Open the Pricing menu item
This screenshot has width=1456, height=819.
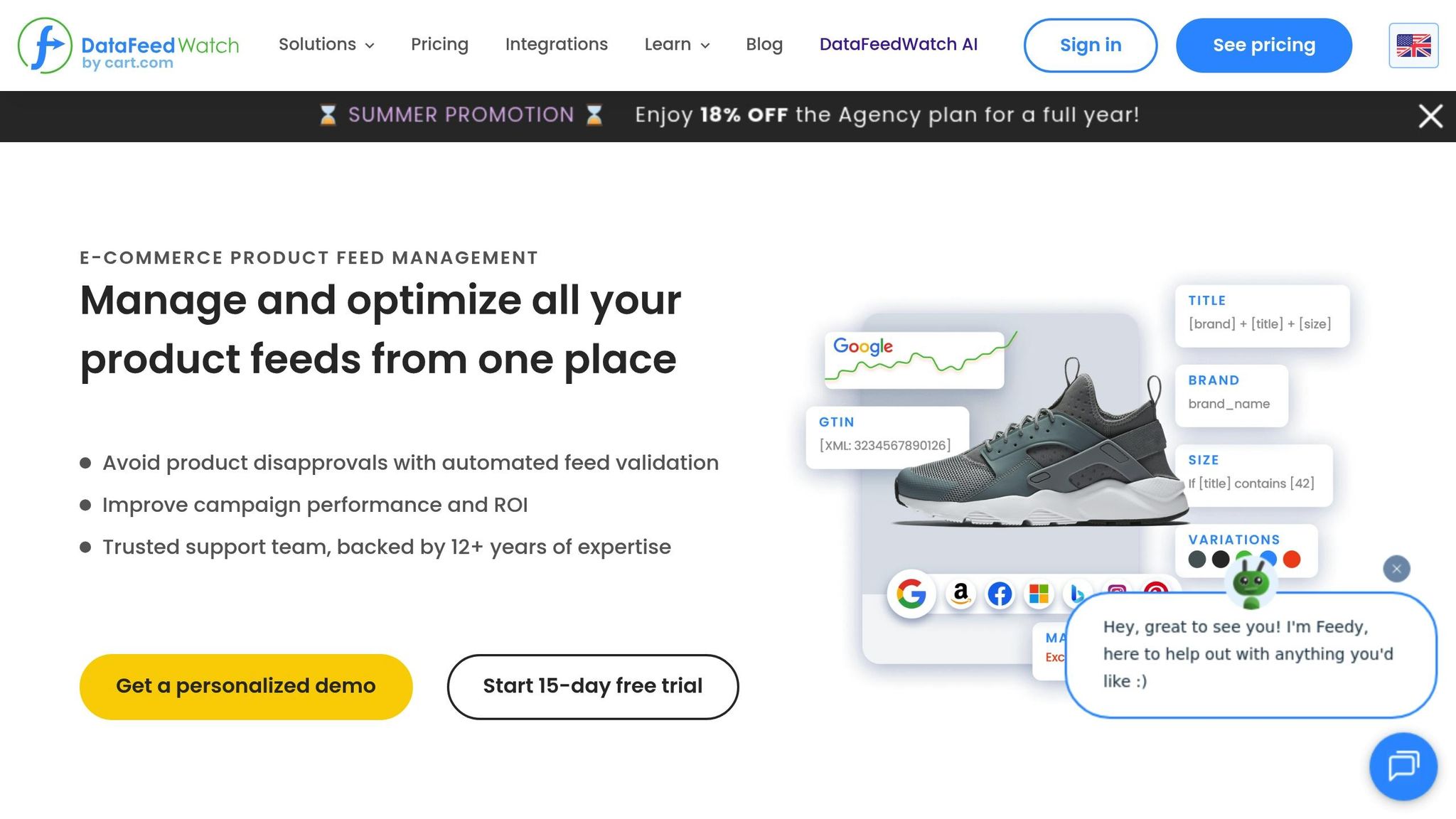439,45
